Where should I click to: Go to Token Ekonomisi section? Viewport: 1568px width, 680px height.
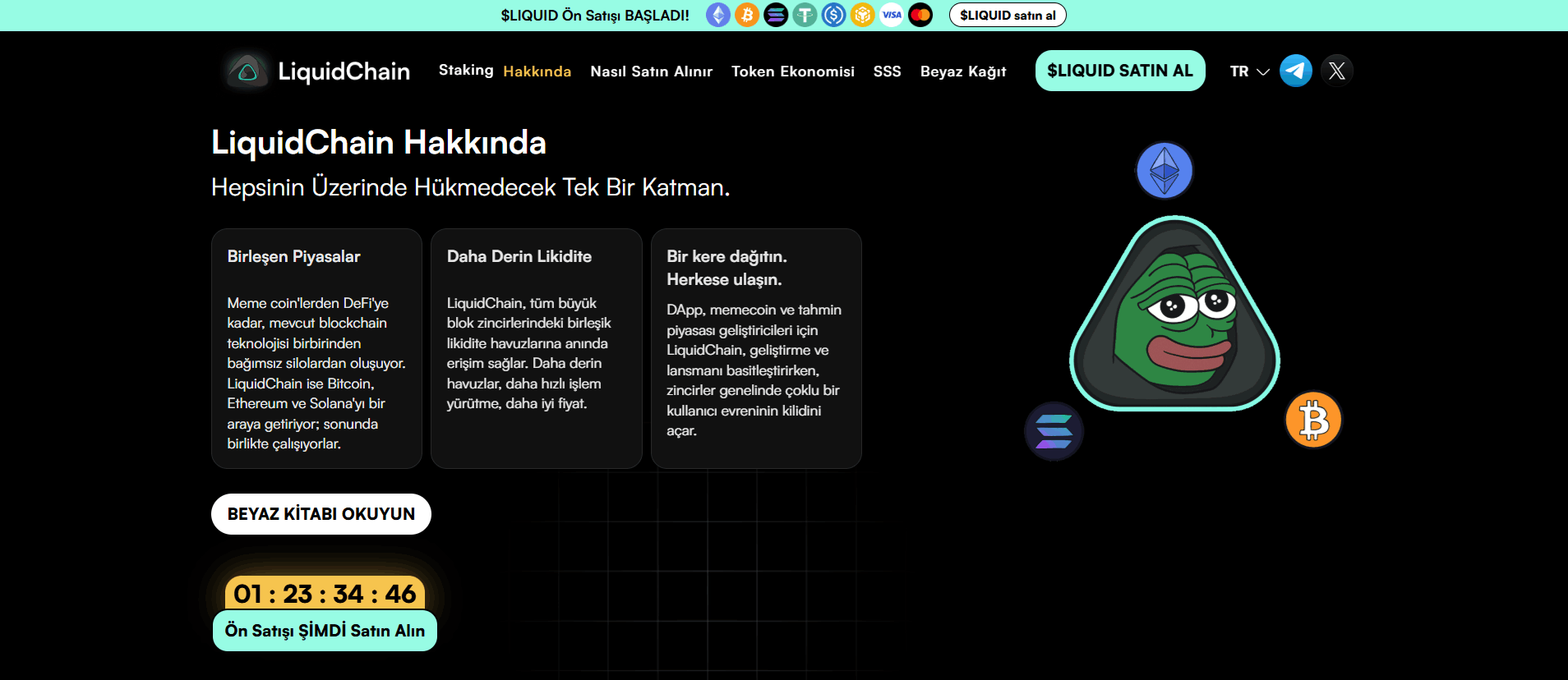point(792,71)
